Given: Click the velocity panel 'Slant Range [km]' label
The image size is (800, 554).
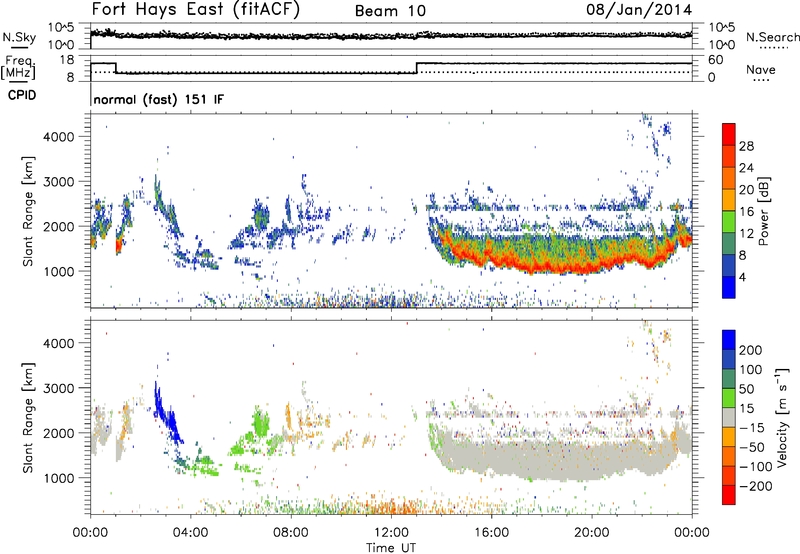Looking at the screenshot, I should 27,418.
